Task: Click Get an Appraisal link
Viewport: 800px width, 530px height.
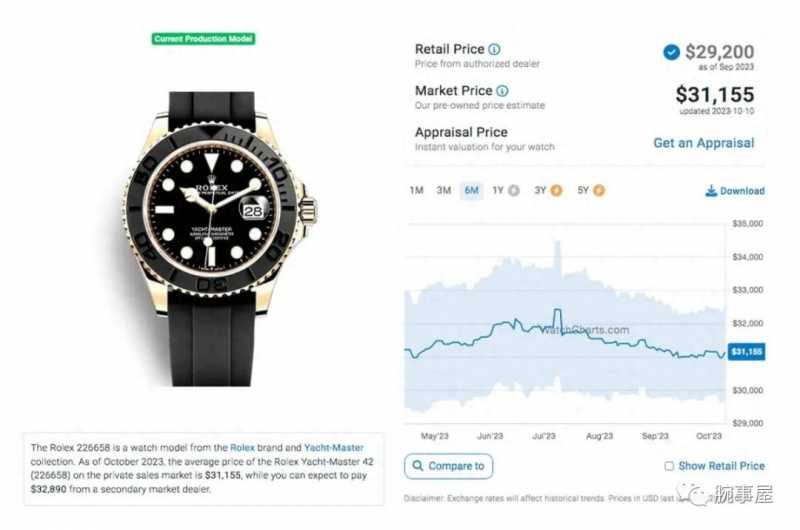Action: 704,143
